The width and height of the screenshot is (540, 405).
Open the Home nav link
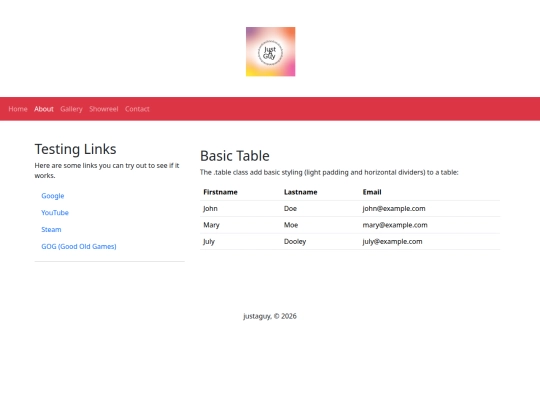[x=18, y=109]
